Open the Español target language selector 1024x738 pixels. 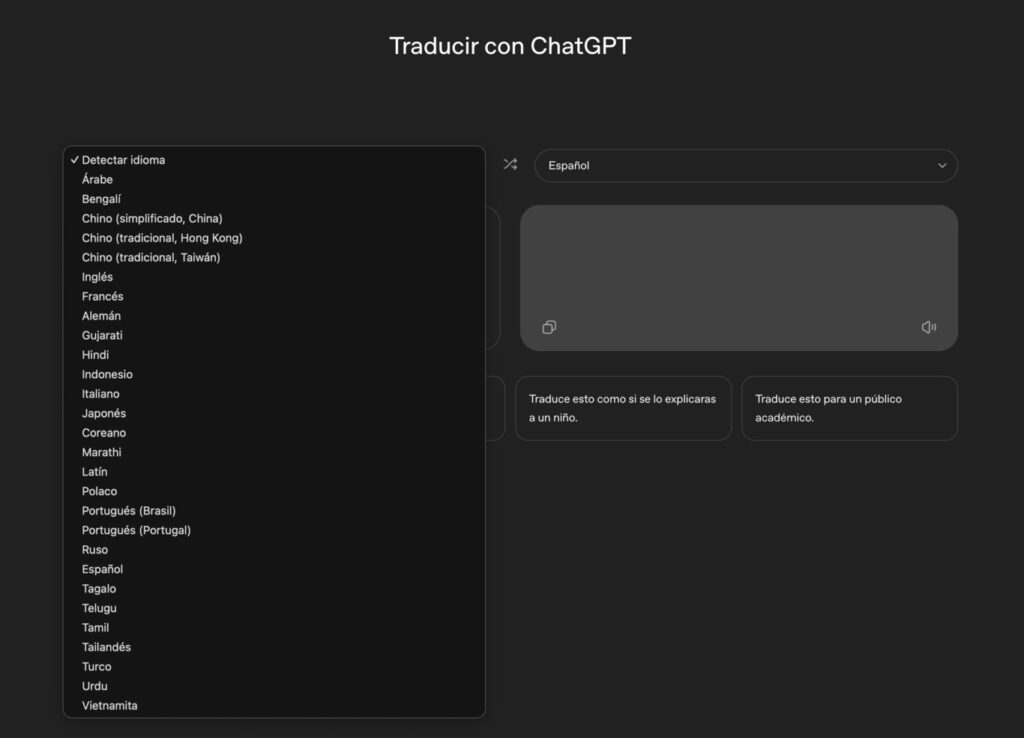click(x=745, y=166)
